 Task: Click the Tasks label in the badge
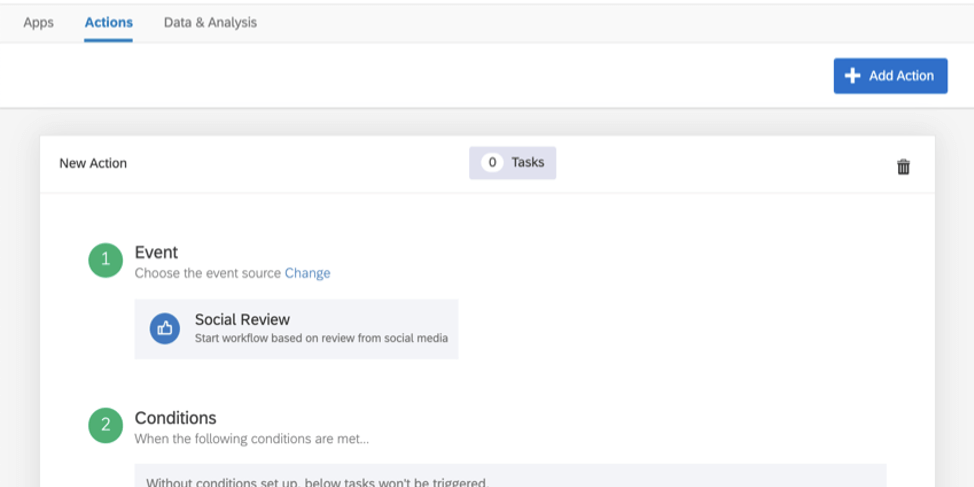tap(528, 162)
